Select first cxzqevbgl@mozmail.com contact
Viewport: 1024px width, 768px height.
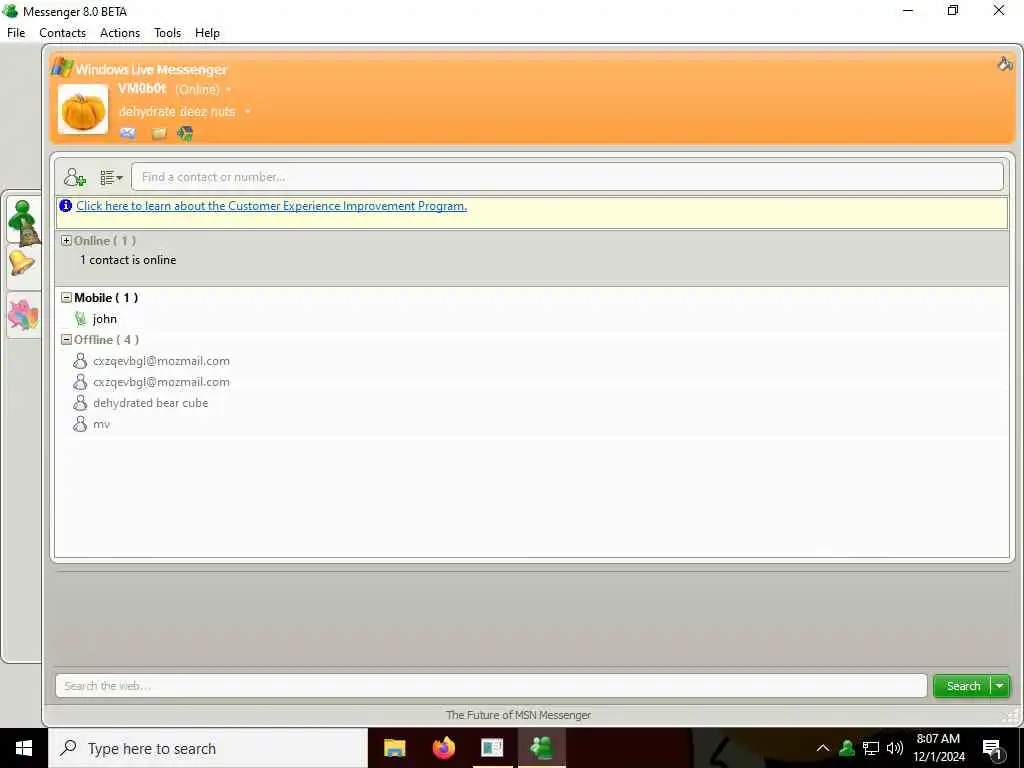161,360
